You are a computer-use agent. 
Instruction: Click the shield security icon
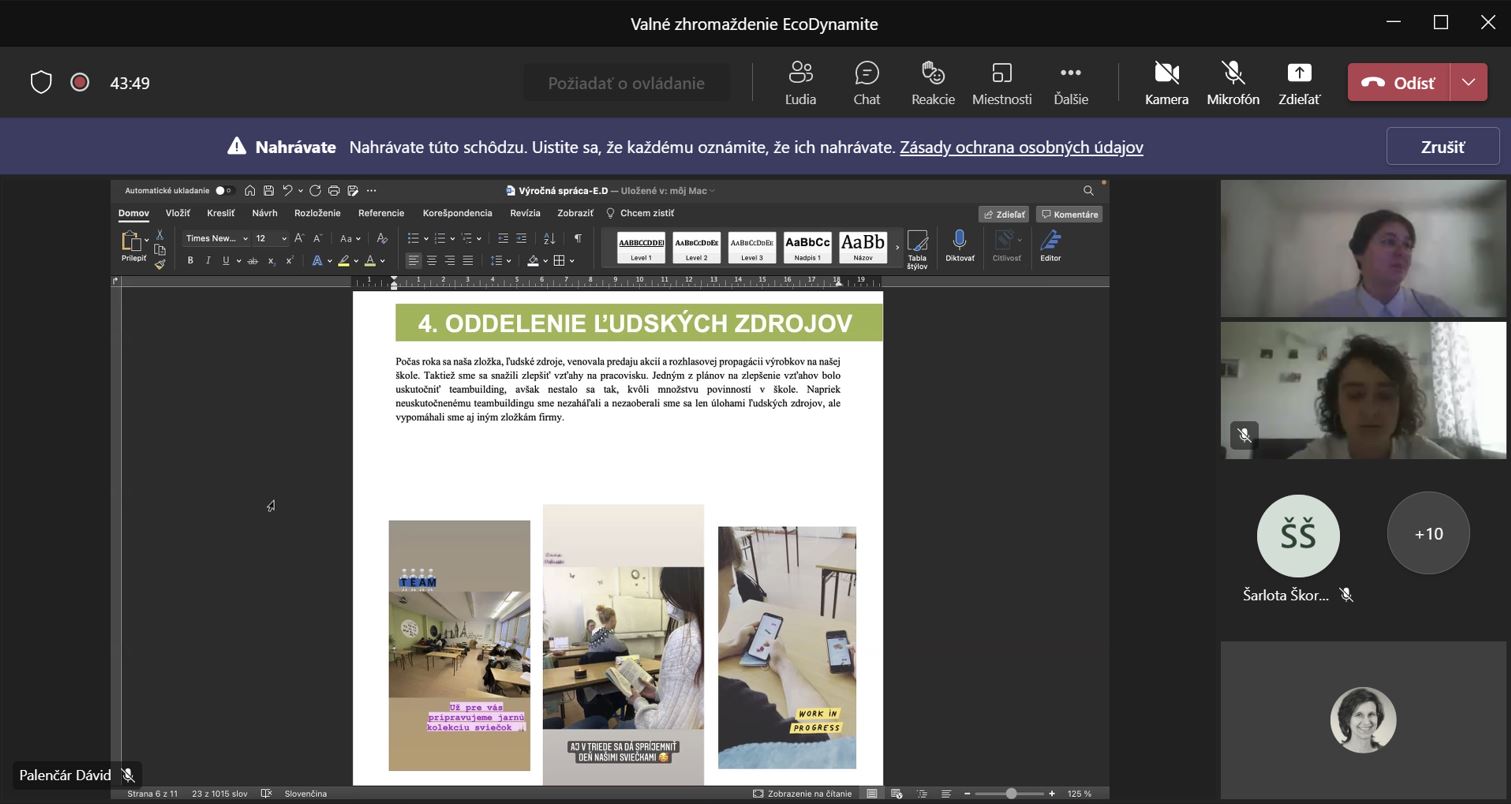pyautogui.click(x=41, y=82)
